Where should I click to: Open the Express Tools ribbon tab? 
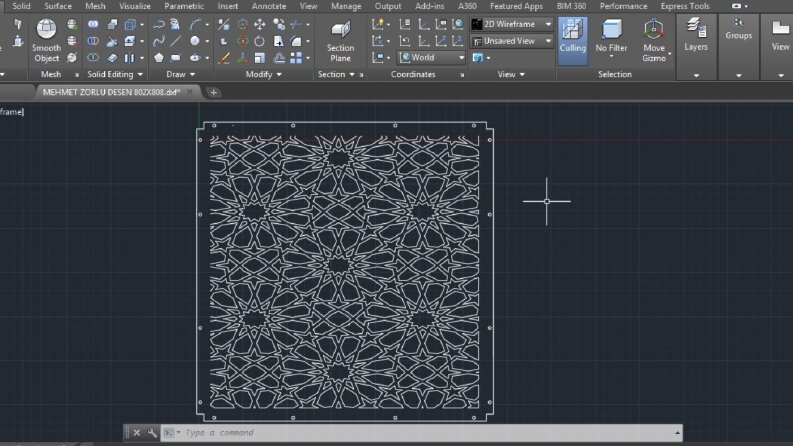coord(685,6)
